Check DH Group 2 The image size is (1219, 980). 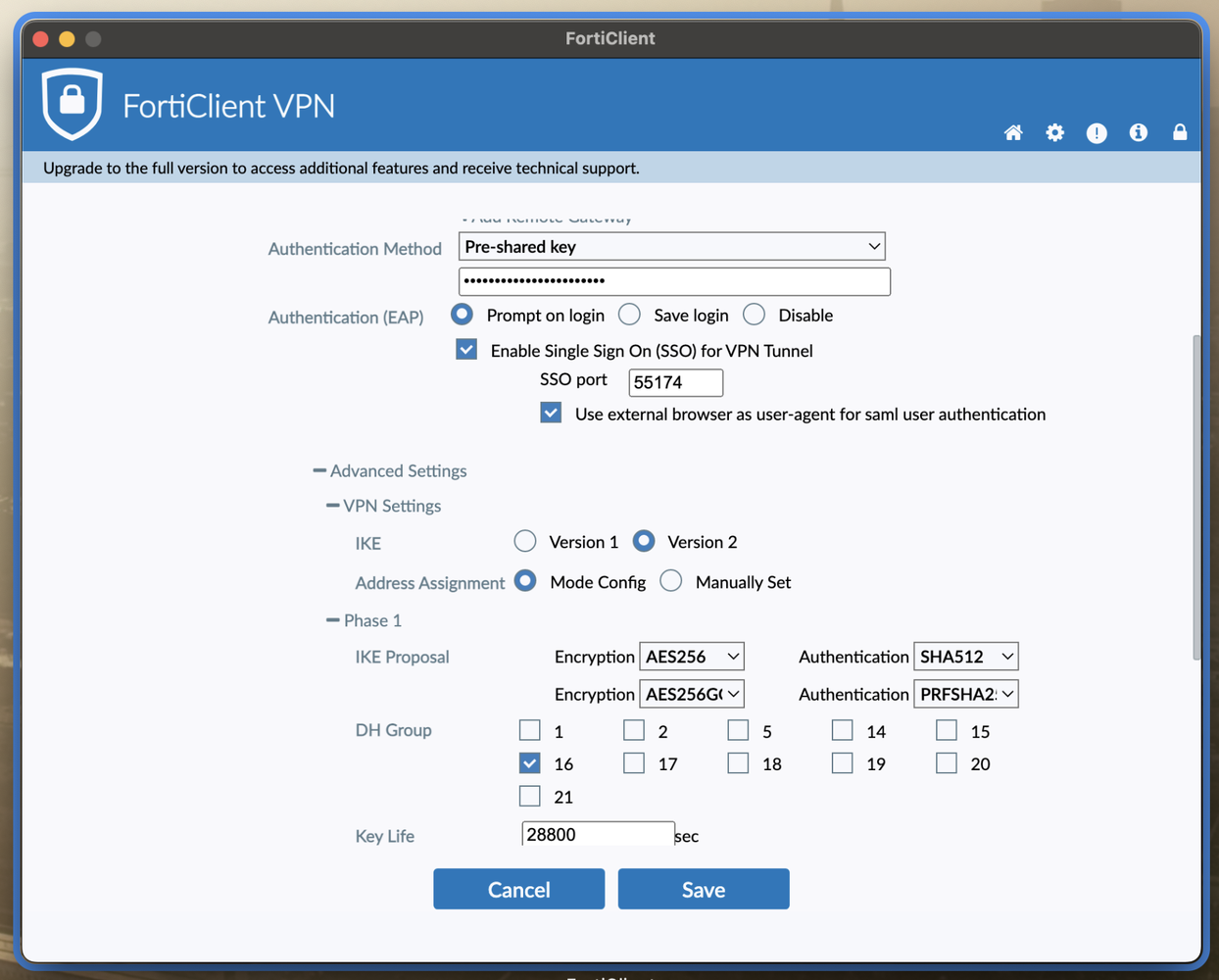634,730
